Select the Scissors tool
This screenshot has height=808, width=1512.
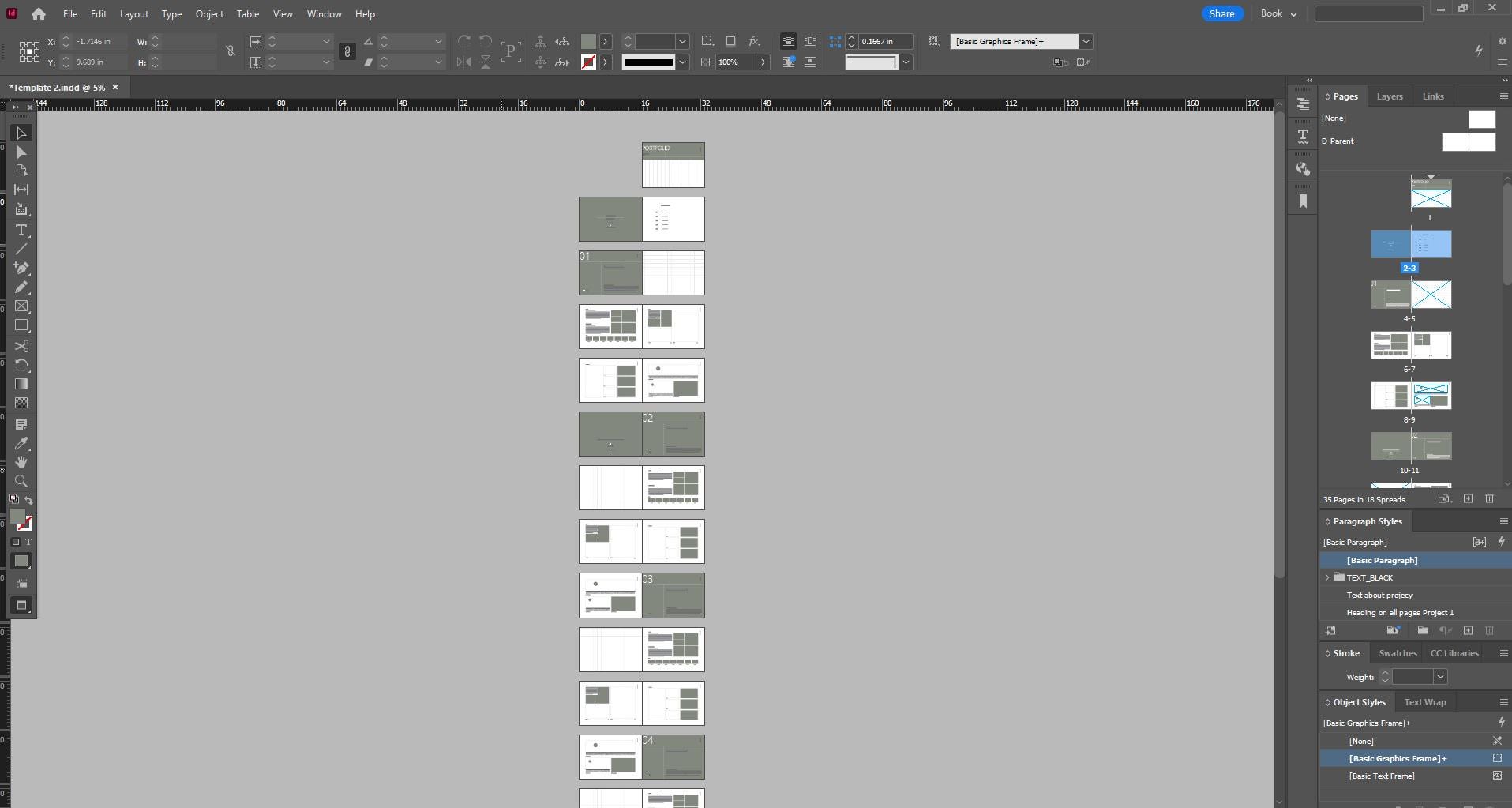pyautogui.click(x=21, y=346)
